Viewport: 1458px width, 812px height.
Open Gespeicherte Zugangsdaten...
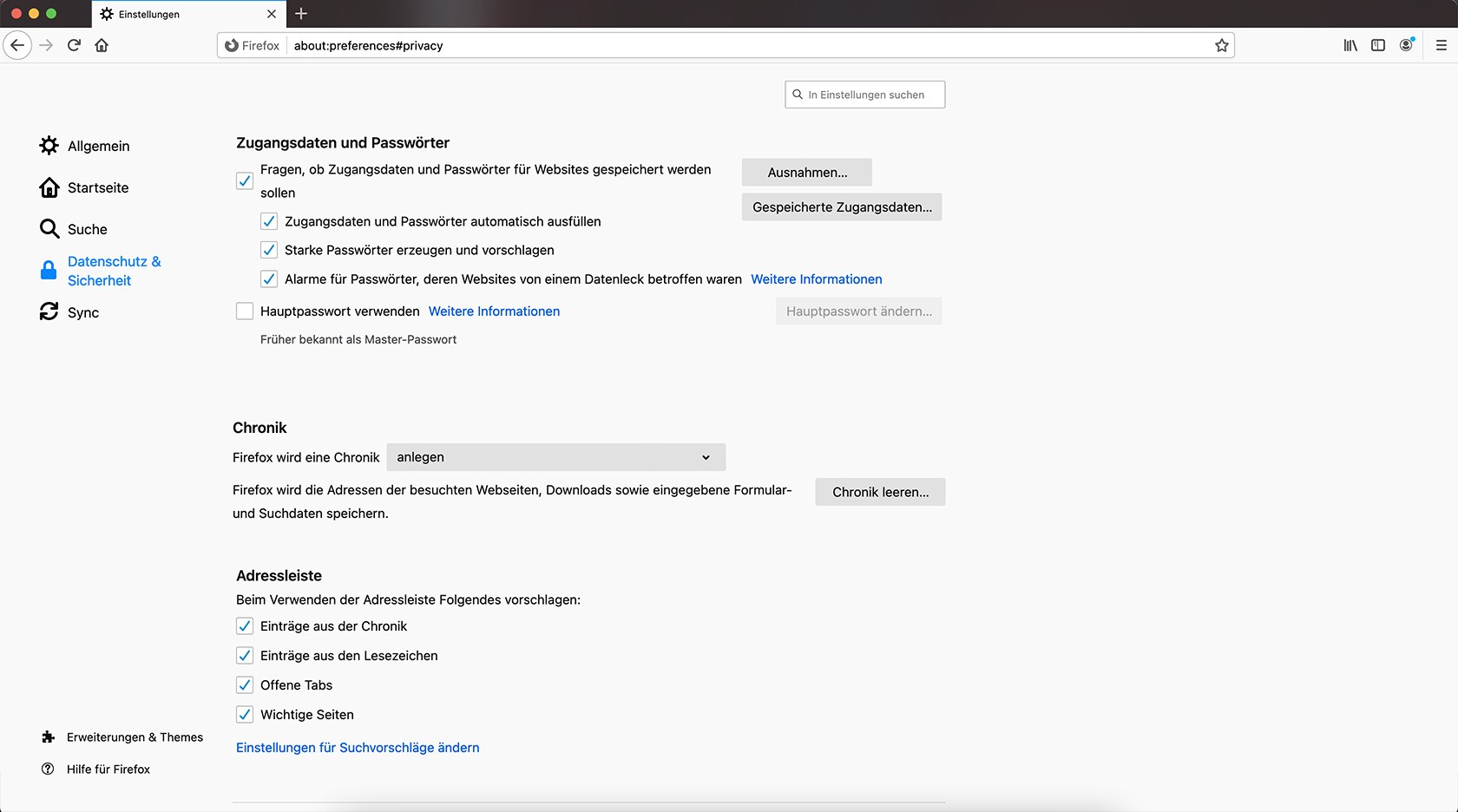point(842,207)
